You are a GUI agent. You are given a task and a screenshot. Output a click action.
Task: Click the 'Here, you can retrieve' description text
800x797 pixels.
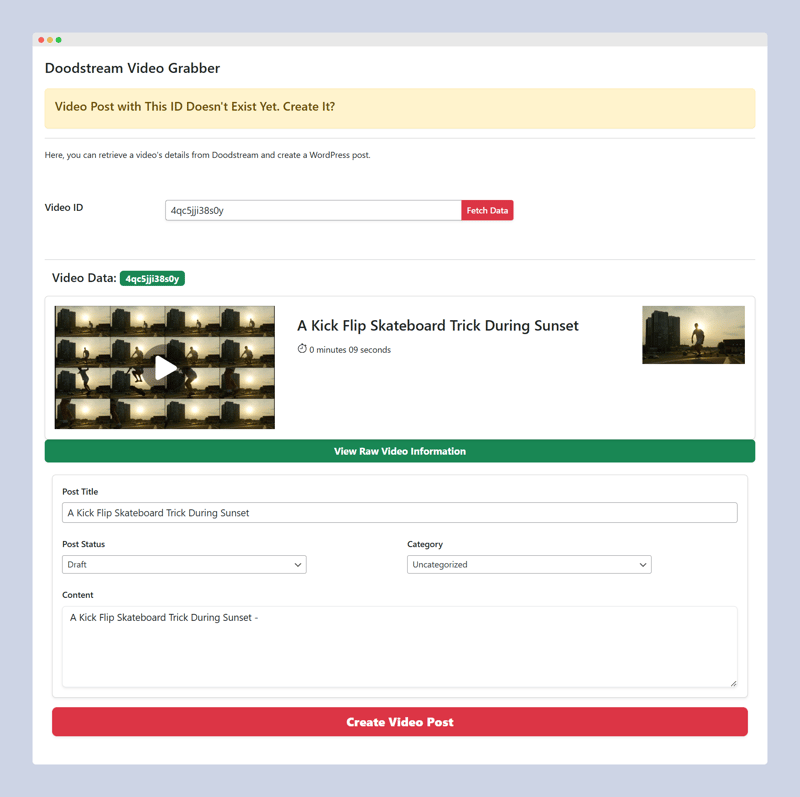207,155
